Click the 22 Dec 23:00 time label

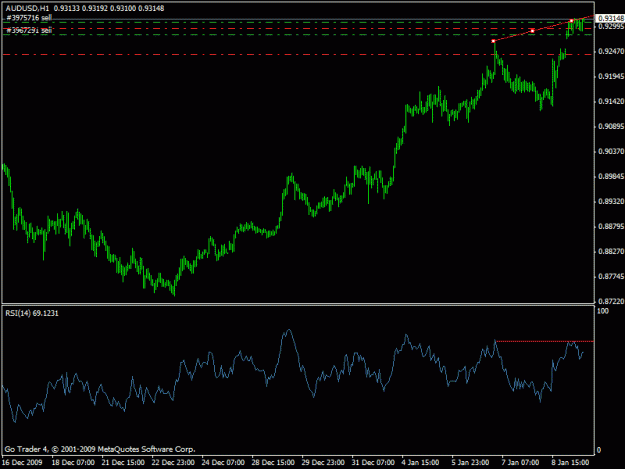(x=173, y=463)
